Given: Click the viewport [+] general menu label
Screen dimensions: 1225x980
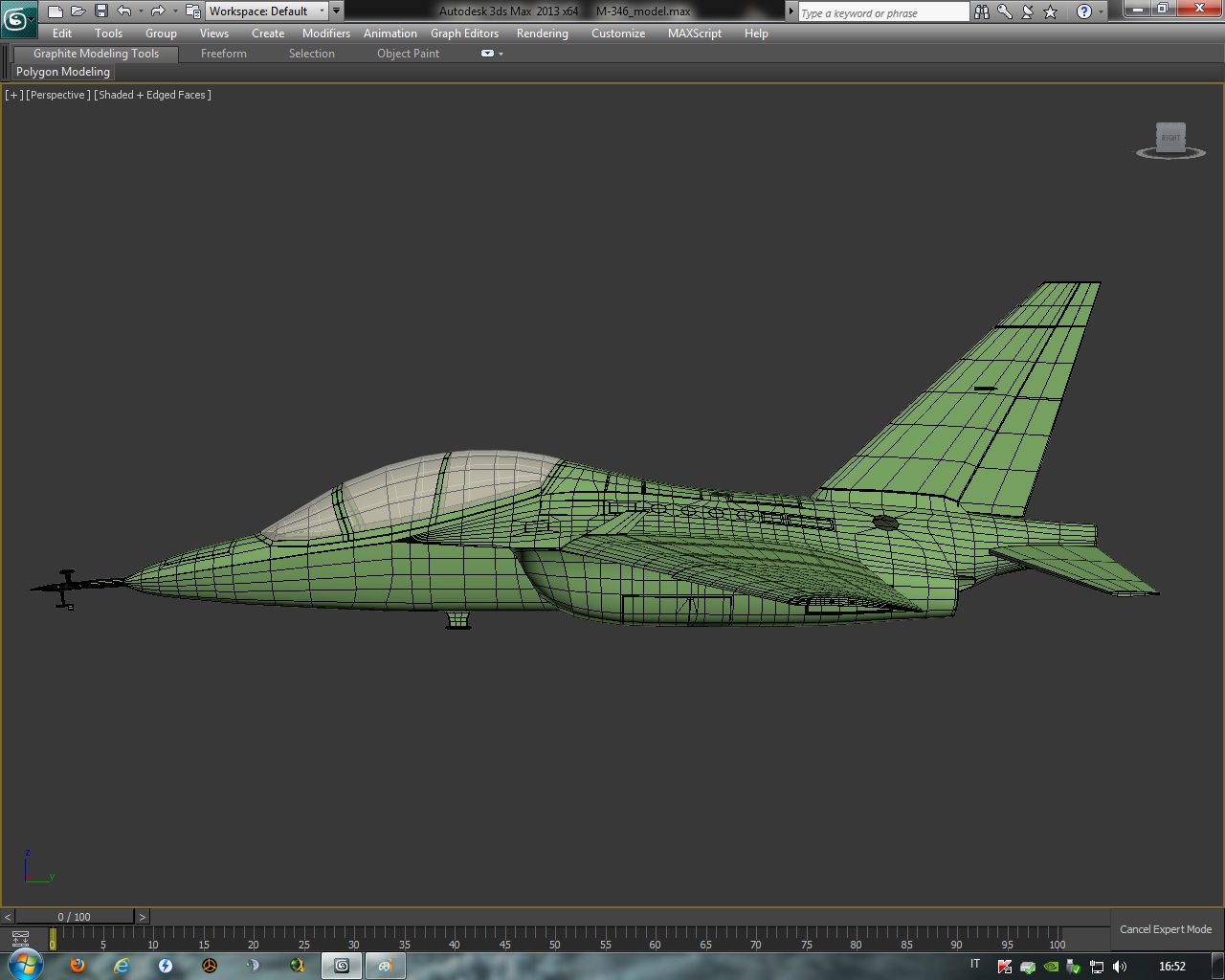Looking at the screenshot, I should tap(14, 95).
